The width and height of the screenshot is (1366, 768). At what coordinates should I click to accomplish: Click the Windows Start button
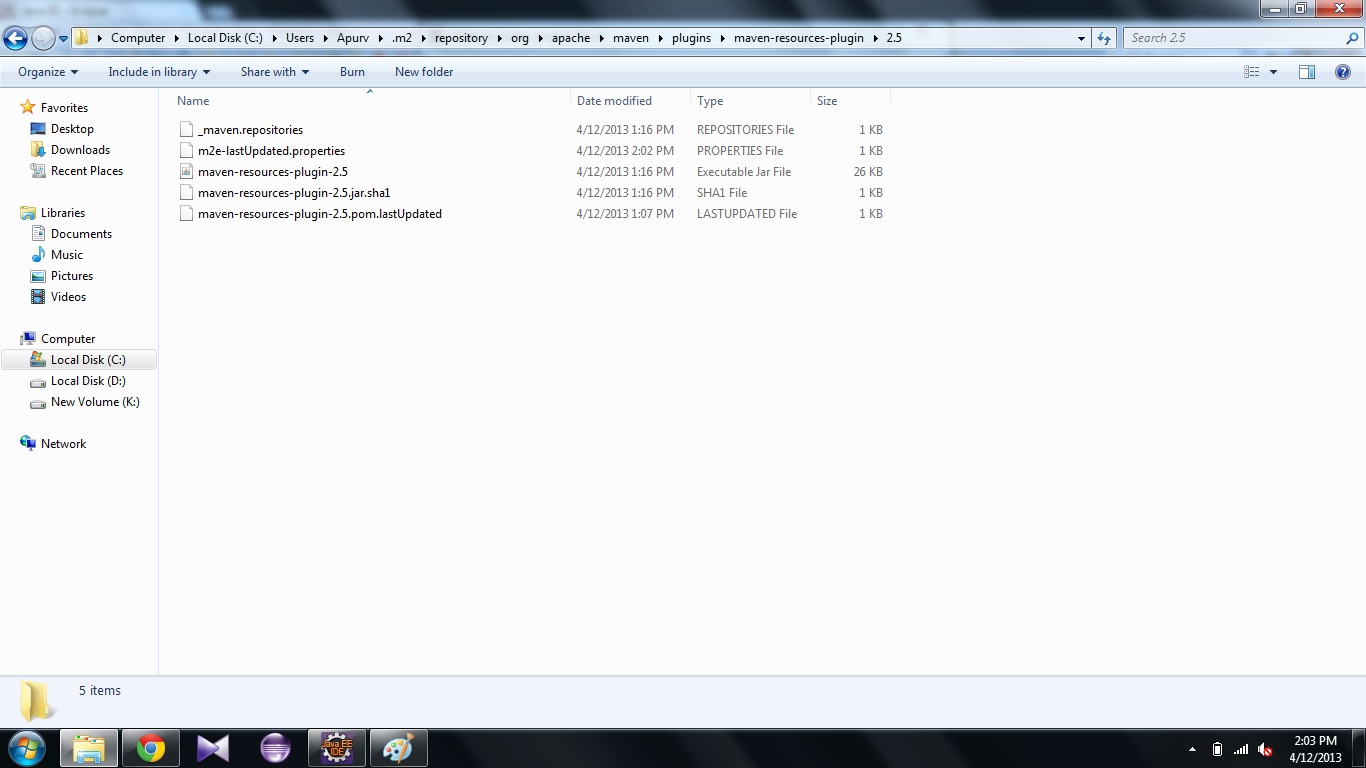[x=25, y=748]
